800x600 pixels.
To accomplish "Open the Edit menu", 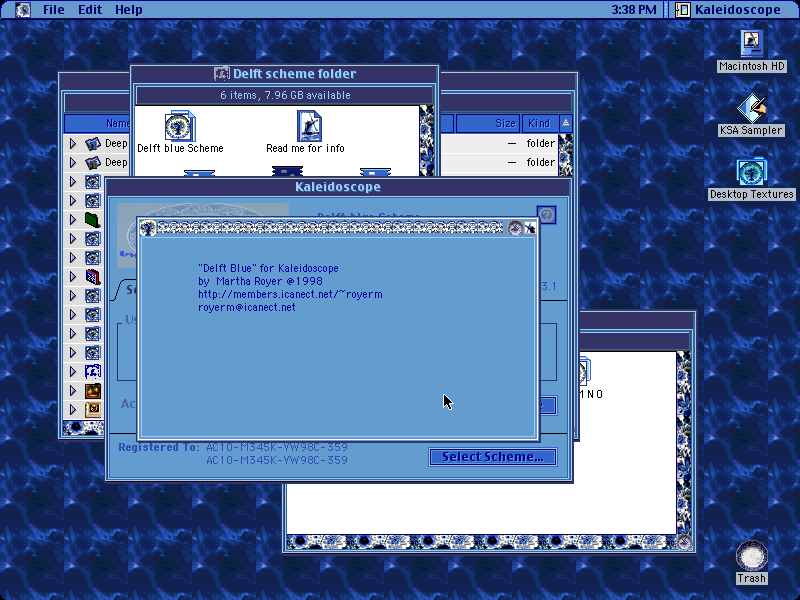I will pos(90,10).
